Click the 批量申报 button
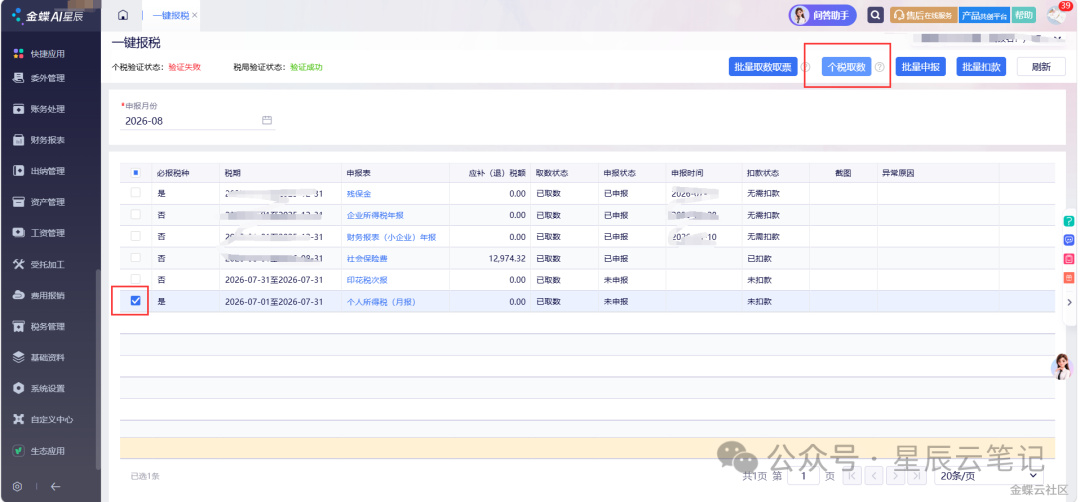Image resolution: width=1080 pixels, height=502 pixels. point(921,67)
